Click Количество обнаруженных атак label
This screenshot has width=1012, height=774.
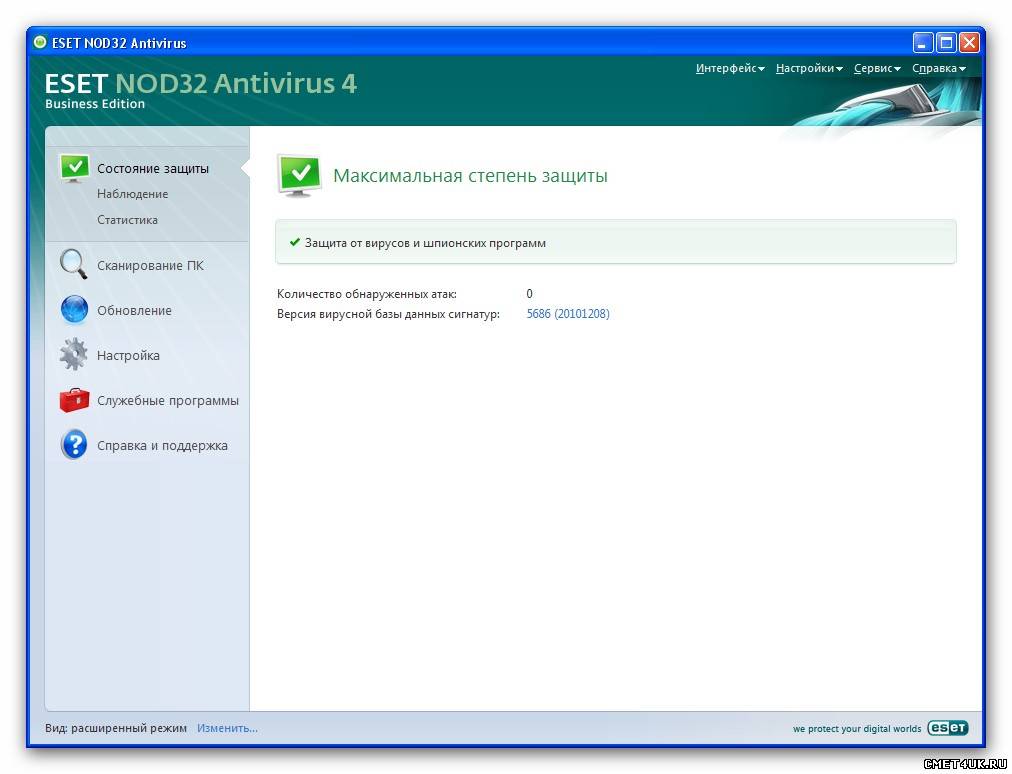[367, 294]
